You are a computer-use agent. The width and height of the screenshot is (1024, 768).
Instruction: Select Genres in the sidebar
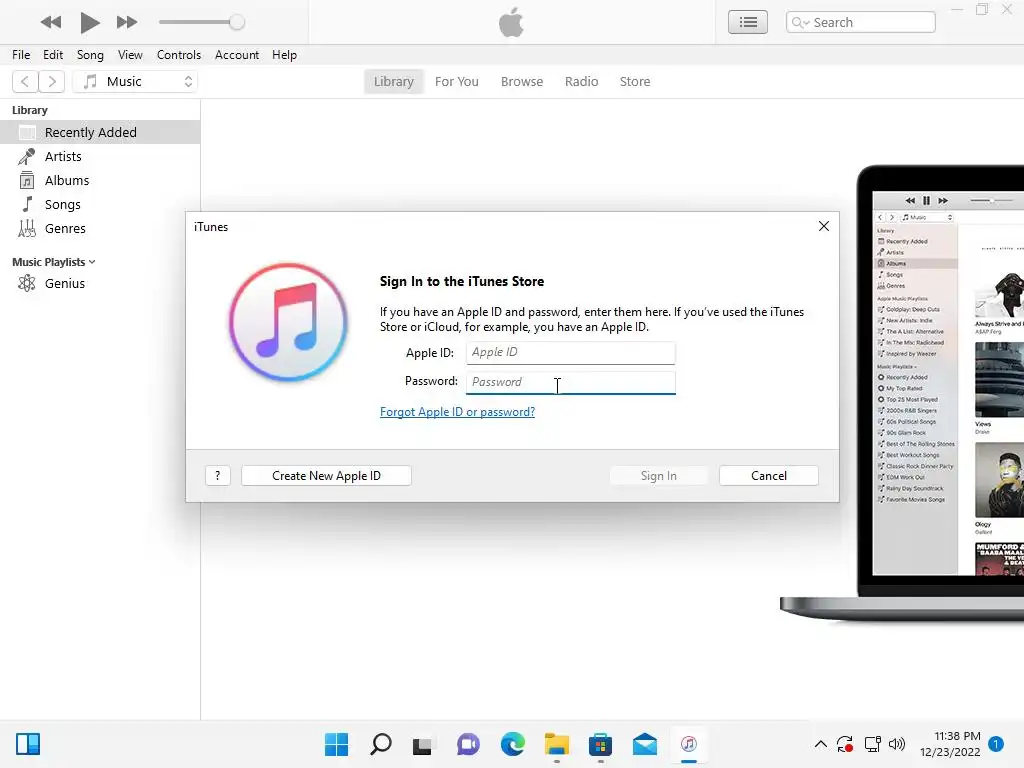point(100,229)
